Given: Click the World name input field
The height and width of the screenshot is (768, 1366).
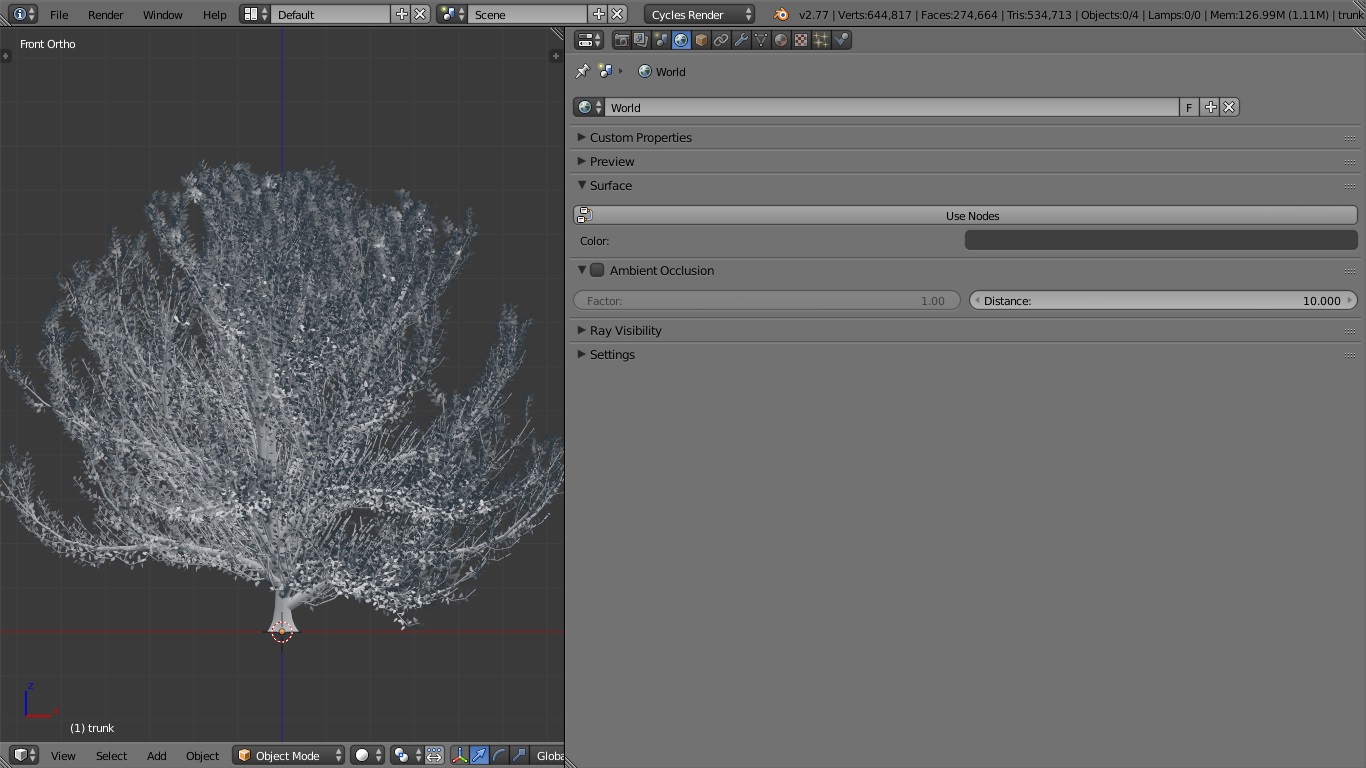Looking at the screenshot, I should 892,107.
